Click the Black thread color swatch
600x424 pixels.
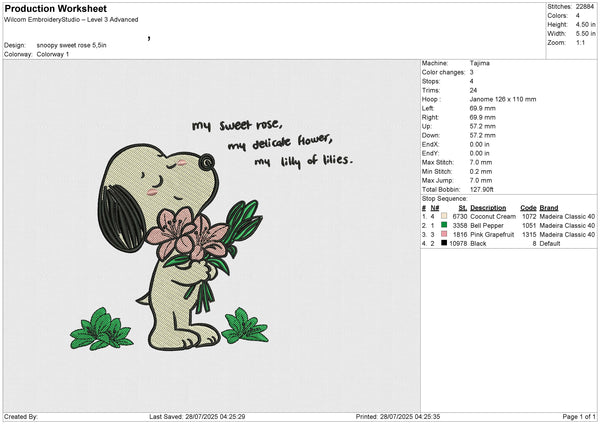tap(444, 243)
